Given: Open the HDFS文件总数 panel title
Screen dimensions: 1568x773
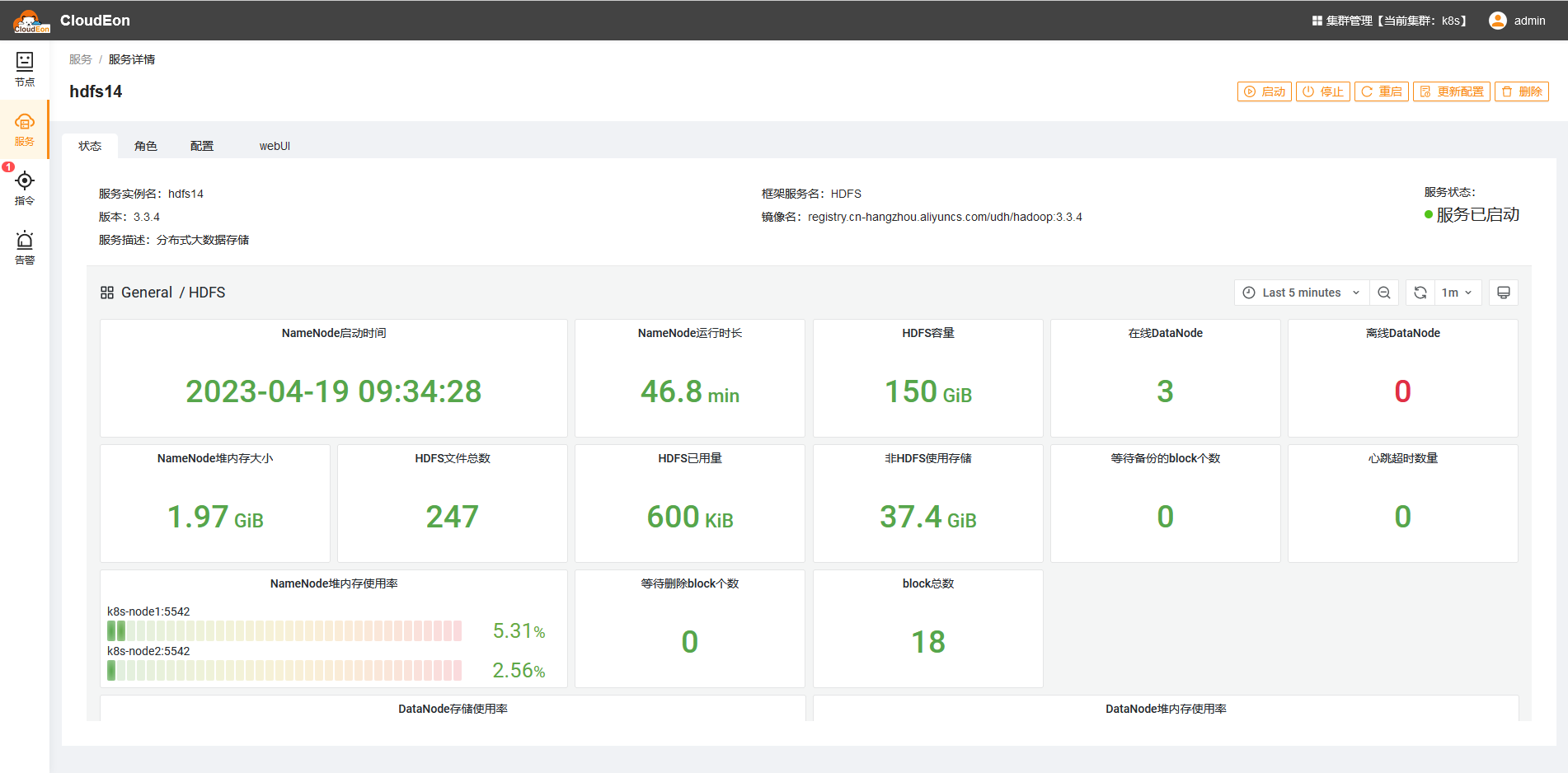Looking at the screenshot, I should [x=453, y=458].
